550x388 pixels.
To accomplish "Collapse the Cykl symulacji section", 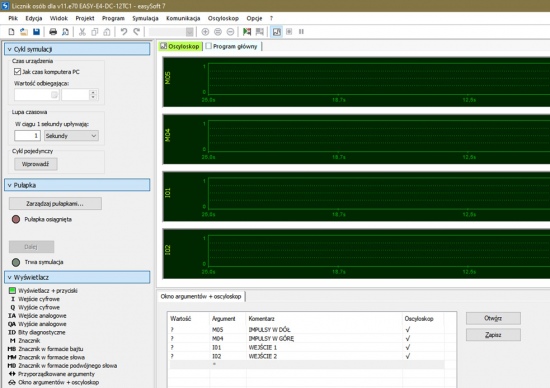I will point(9,49).
